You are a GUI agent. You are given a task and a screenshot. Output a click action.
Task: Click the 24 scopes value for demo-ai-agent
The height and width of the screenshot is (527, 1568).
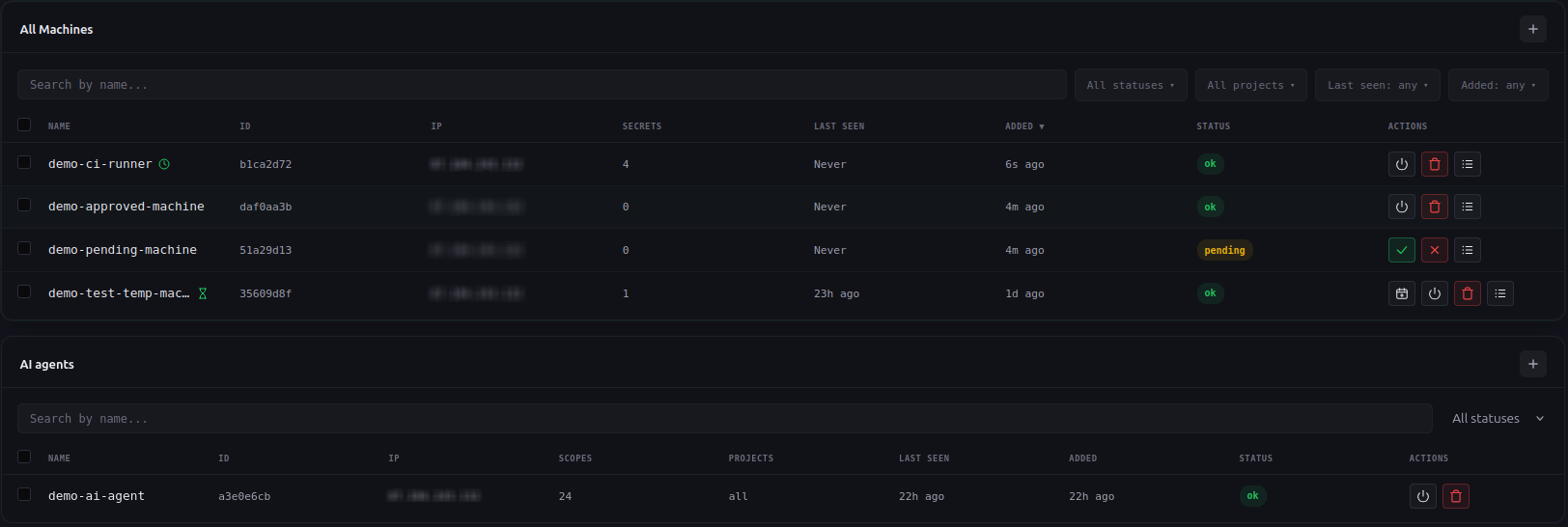coord(565,496)
